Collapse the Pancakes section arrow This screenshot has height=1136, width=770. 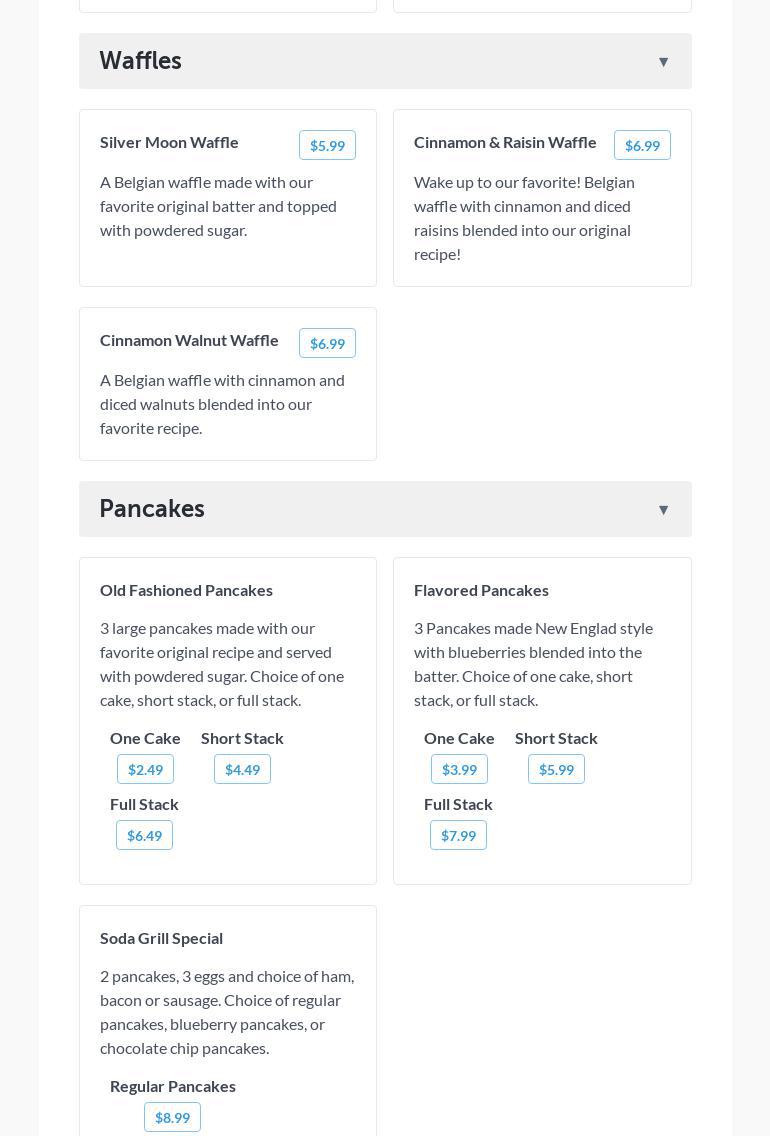click(663, 510)
